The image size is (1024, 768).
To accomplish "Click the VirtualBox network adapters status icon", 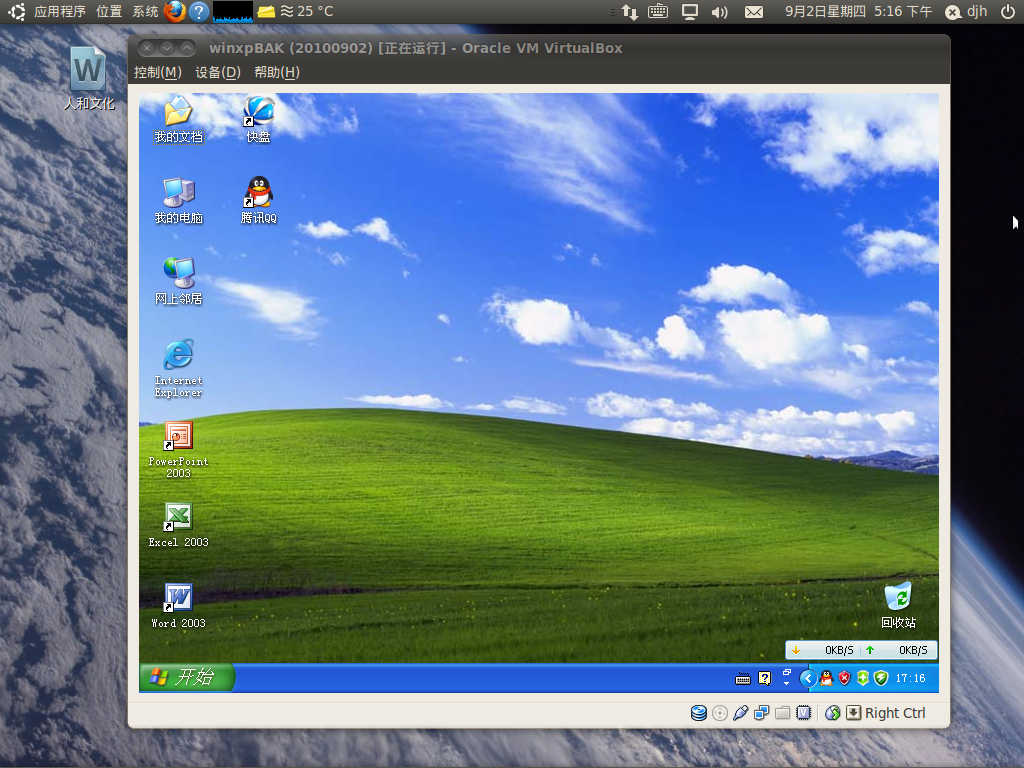I will pyautogui.click(x=761, y=713).
